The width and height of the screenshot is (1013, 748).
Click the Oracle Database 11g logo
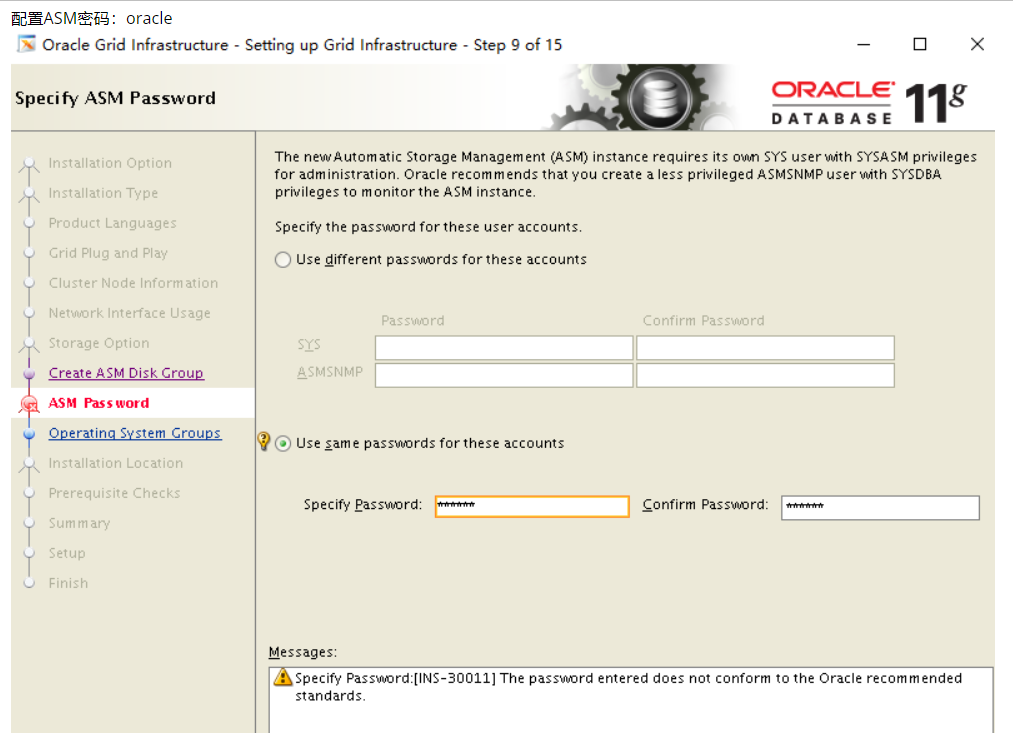[x=869, y=102]
